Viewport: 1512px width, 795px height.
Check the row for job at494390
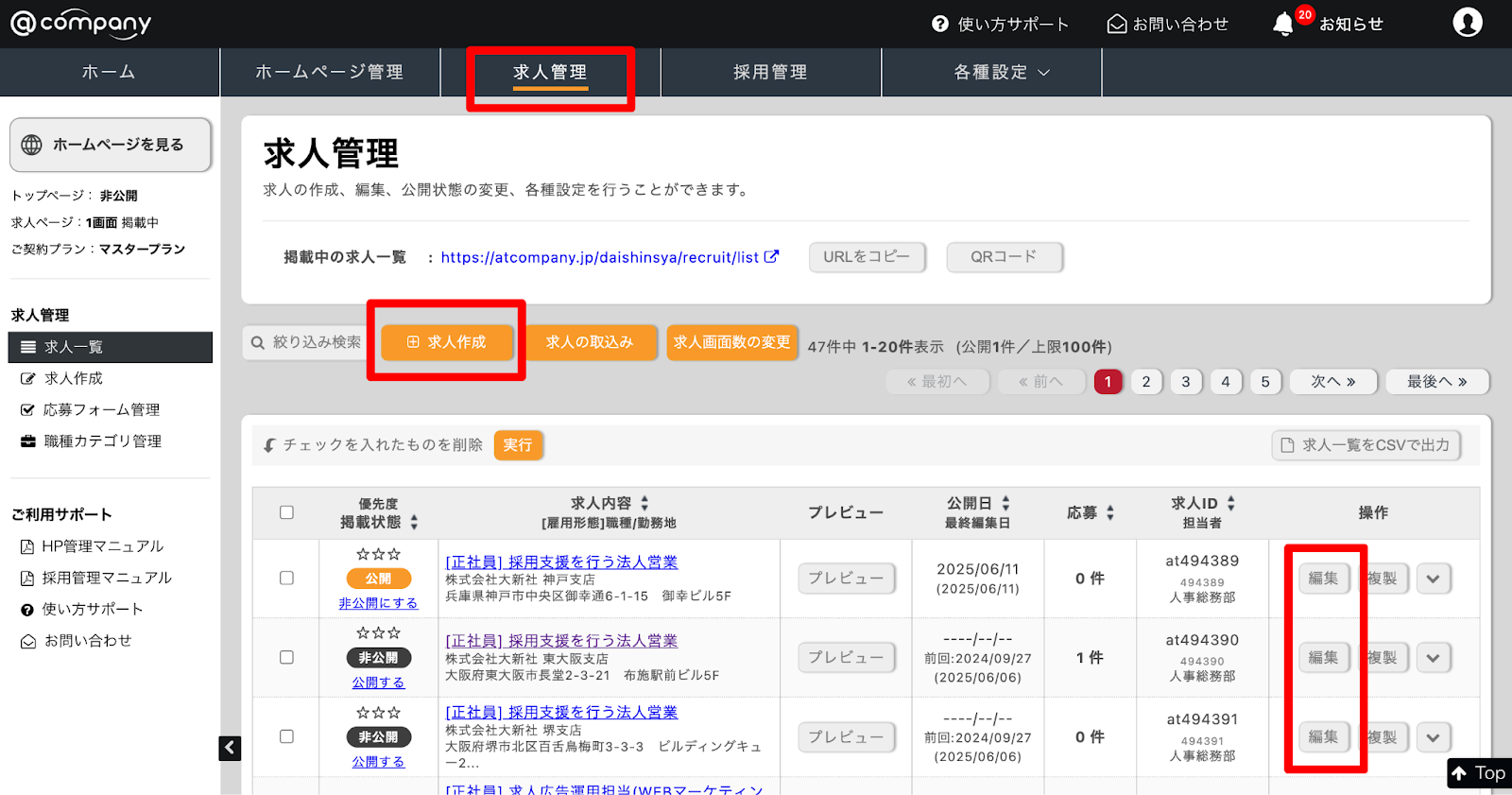(x=286, y=657)
